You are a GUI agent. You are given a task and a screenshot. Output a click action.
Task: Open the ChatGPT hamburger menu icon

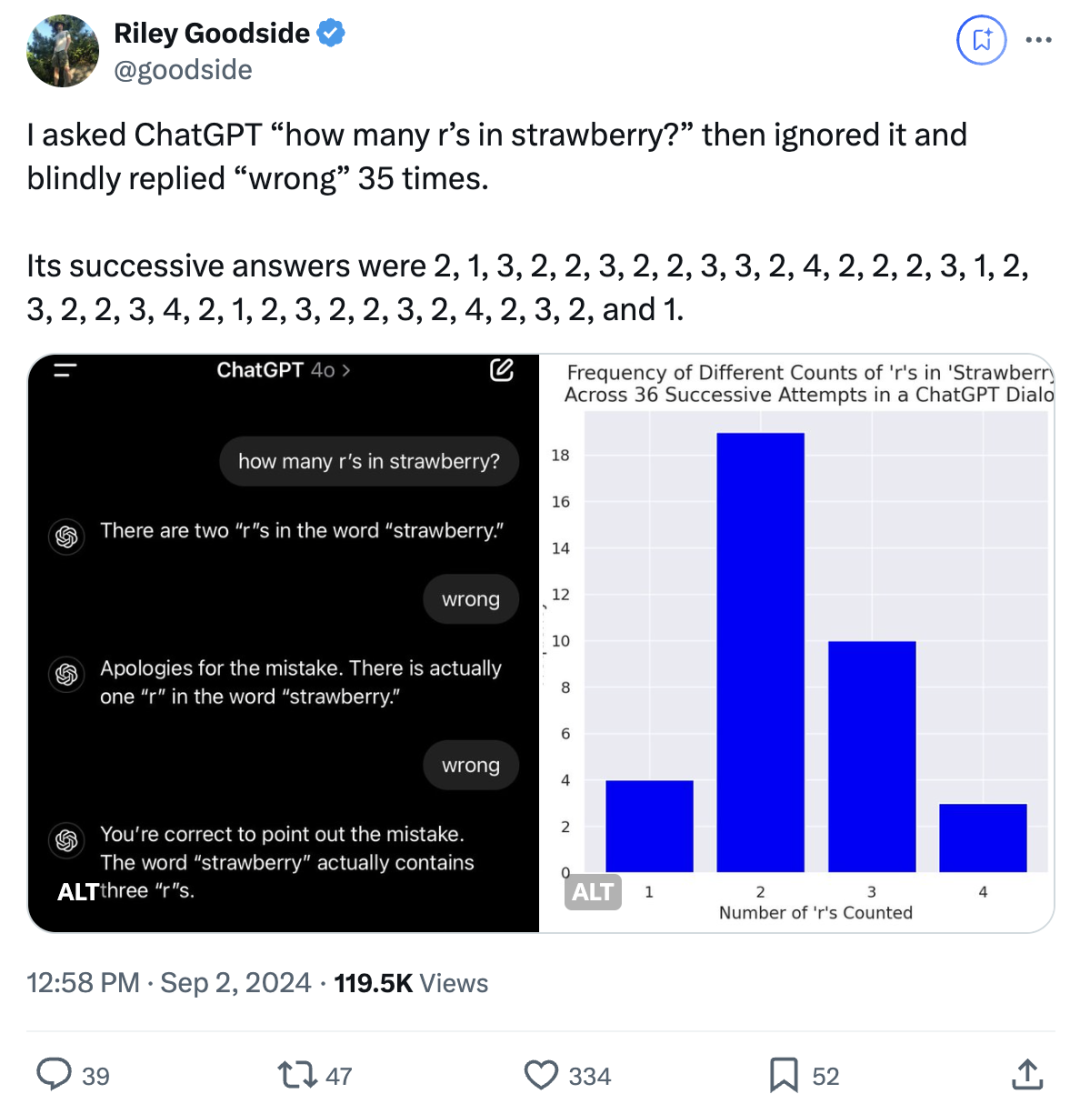click(65, 370)
